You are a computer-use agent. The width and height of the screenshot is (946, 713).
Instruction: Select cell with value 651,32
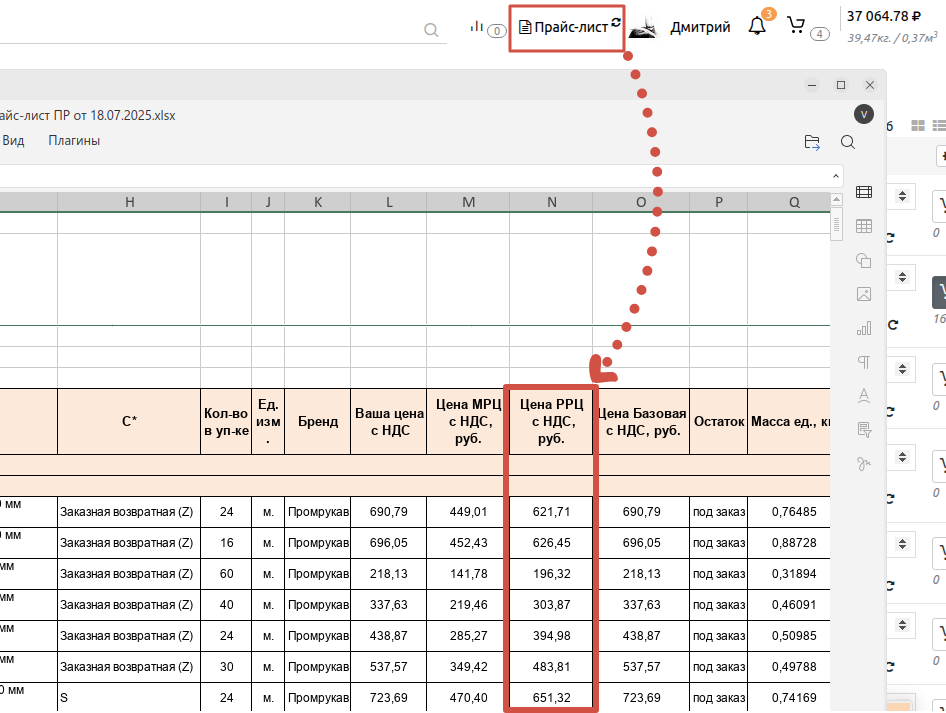point(551,697)
